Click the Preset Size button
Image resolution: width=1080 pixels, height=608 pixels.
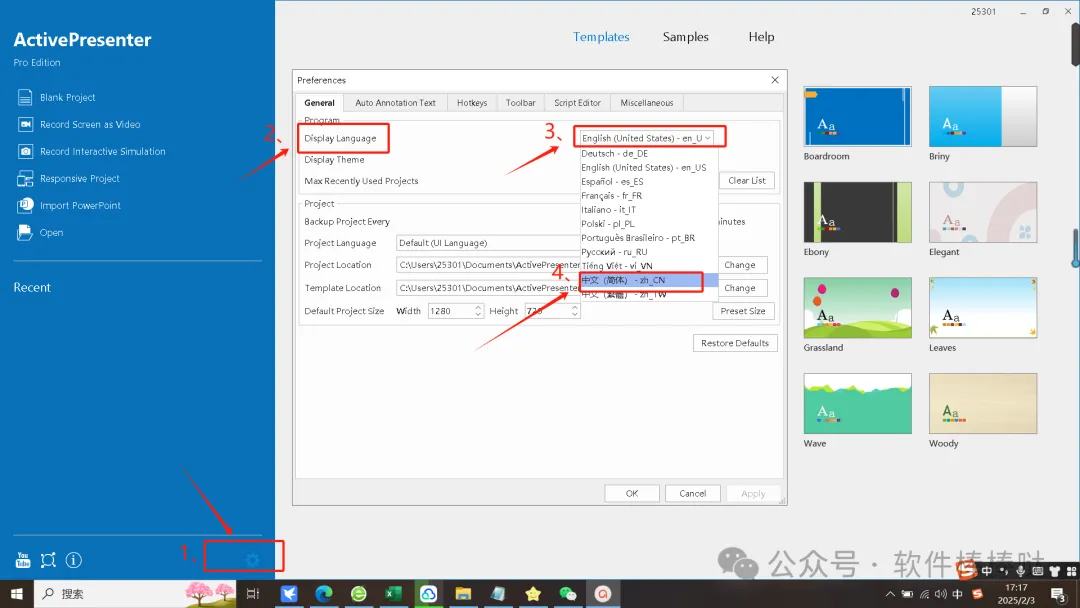tap(743, 311)
